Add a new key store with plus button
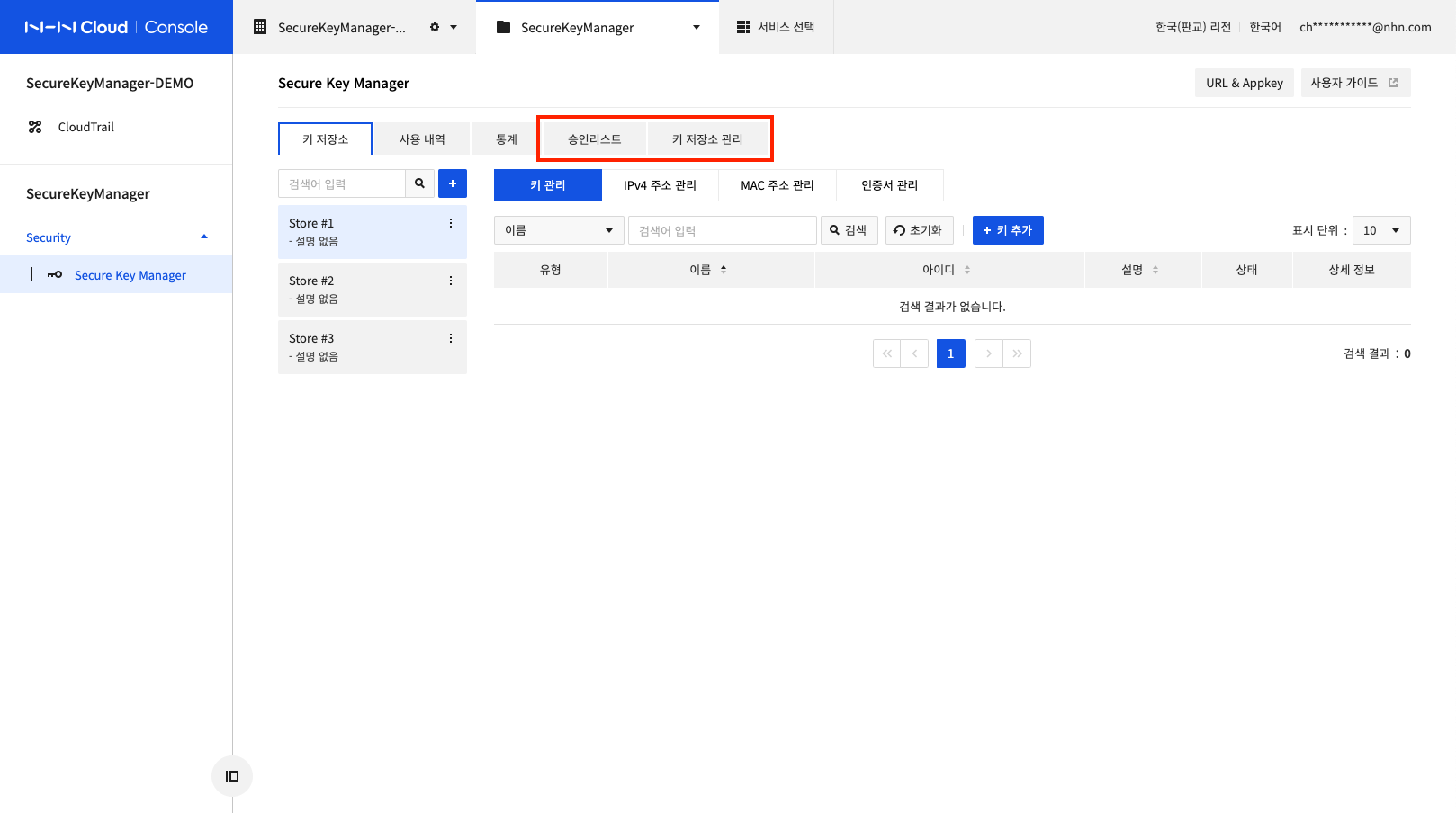Image resolution: width=1456 pixels, height=813 pixels. click(x=453, y=183)
